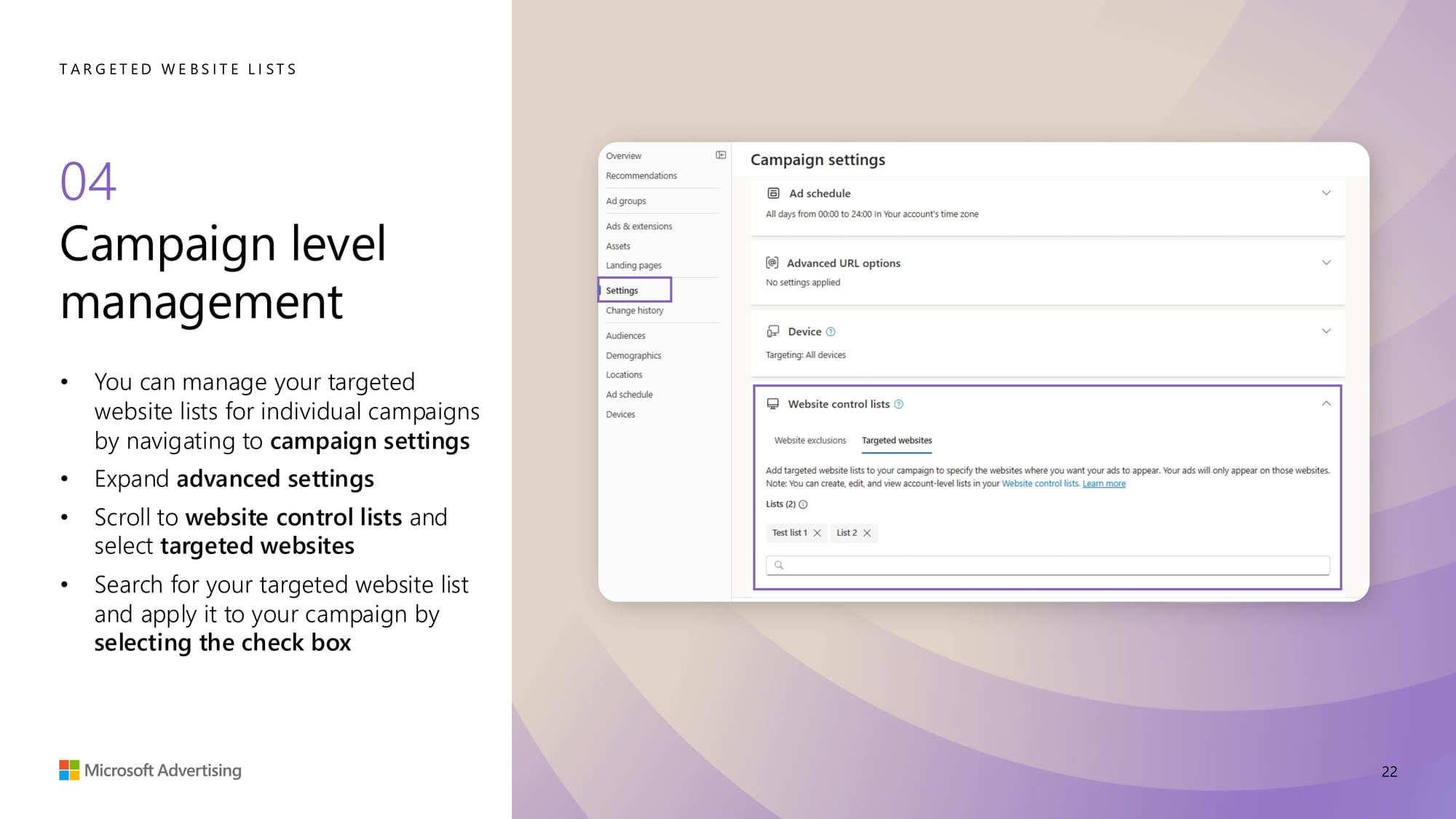Open Ad schedule in the sidebar
Viewport: 1456px width, 819px height.
(629, 395)
